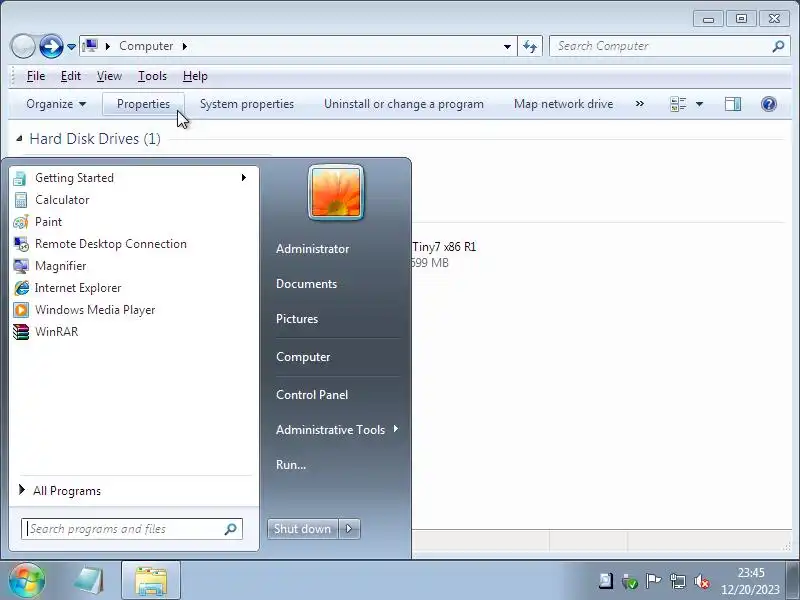Click the Properties toolbar button
The height and width of the screenshot is (600, 800).
(x=143, y=104)
